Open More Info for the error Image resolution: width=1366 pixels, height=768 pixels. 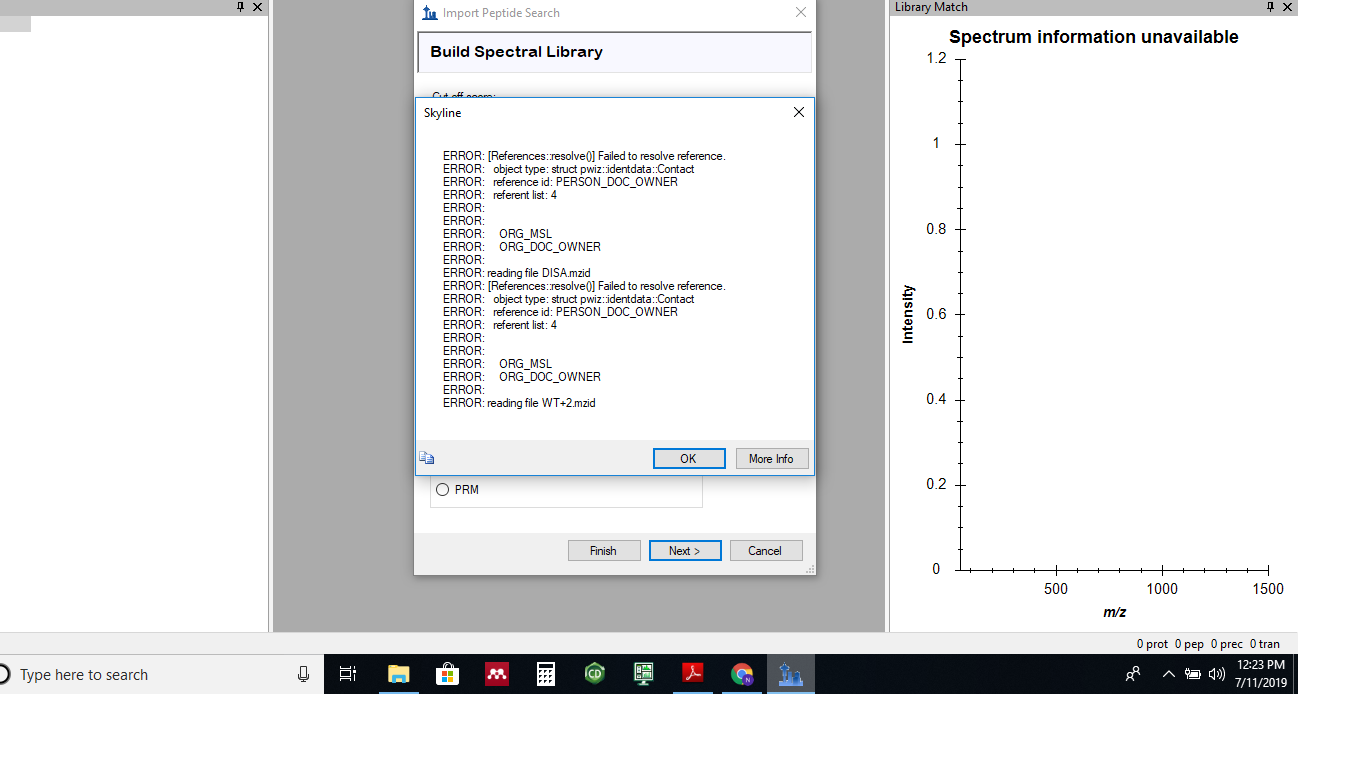pos(771,459)
